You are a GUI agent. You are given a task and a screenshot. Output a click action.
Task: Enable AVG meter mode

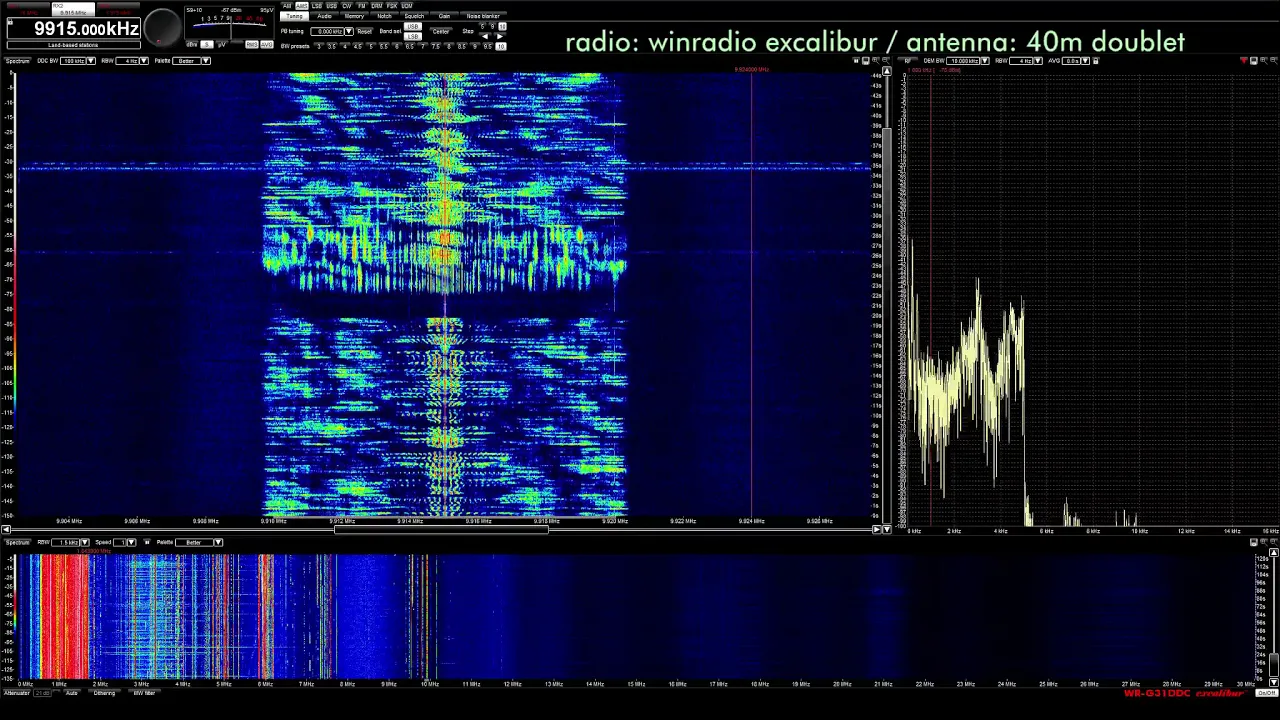pos(267,45)
